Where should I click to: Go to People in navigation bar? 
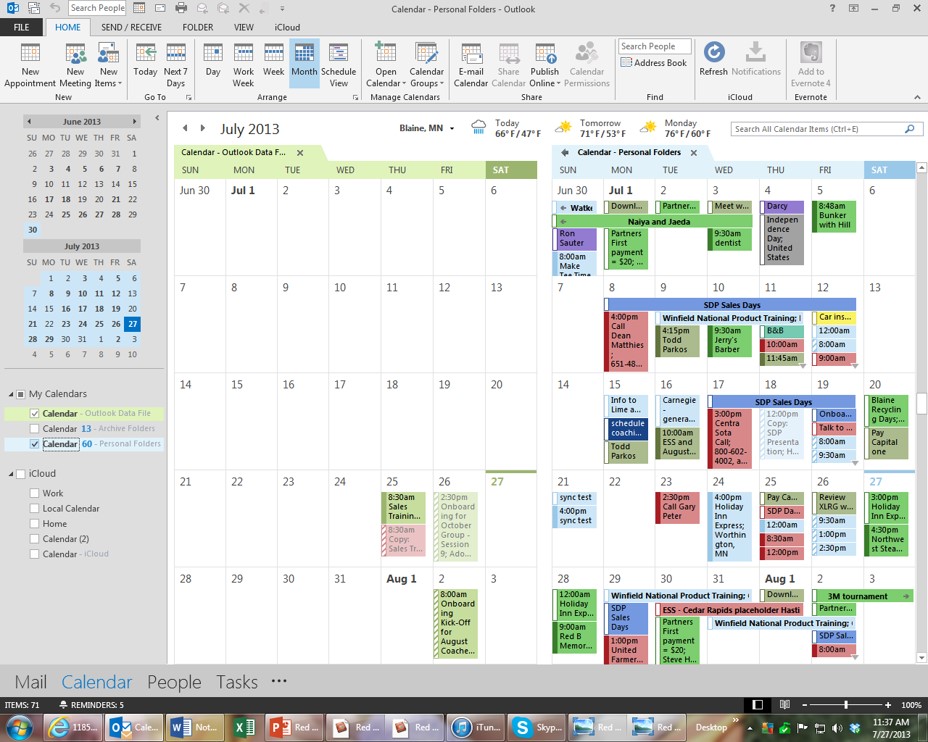174,682
